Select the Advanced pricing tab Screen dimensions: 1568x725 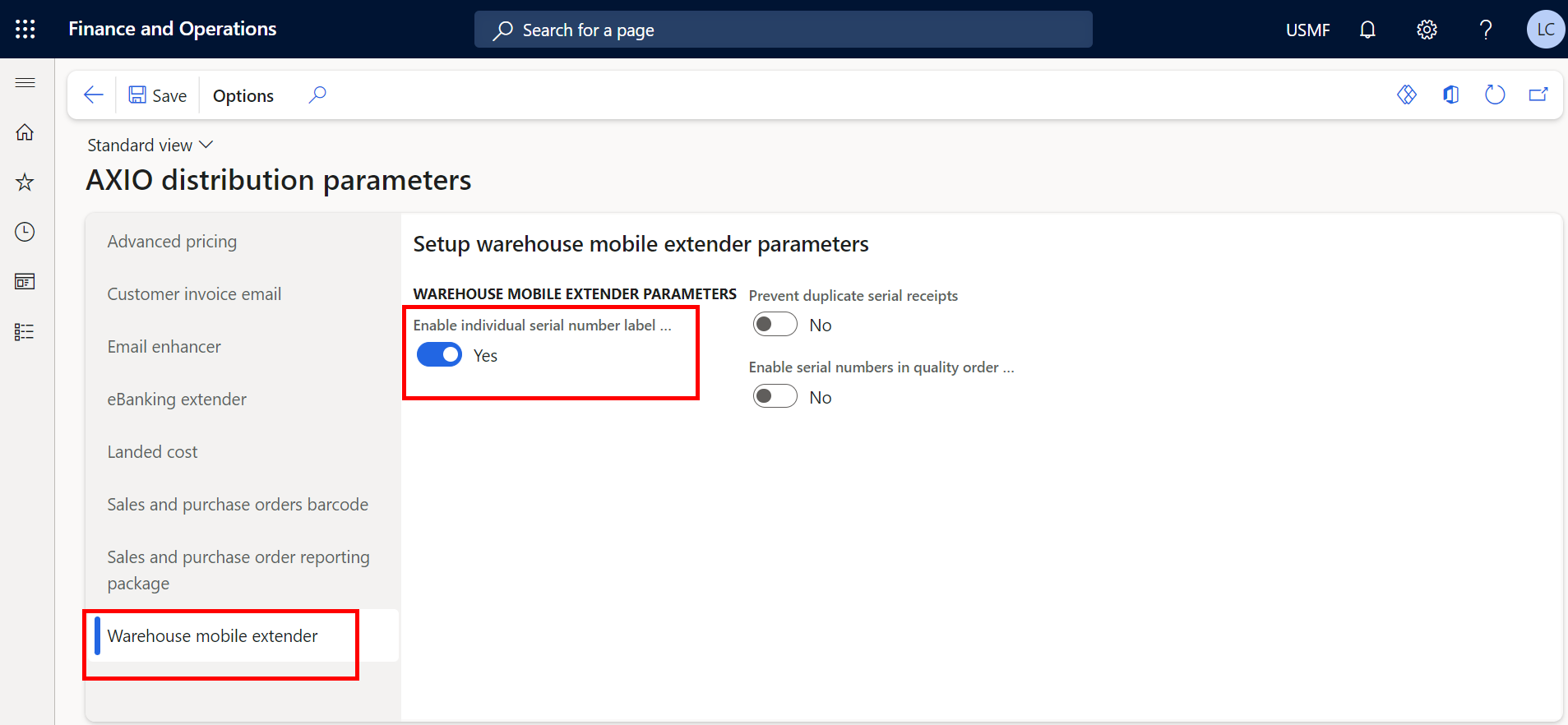tap(243, 242)
